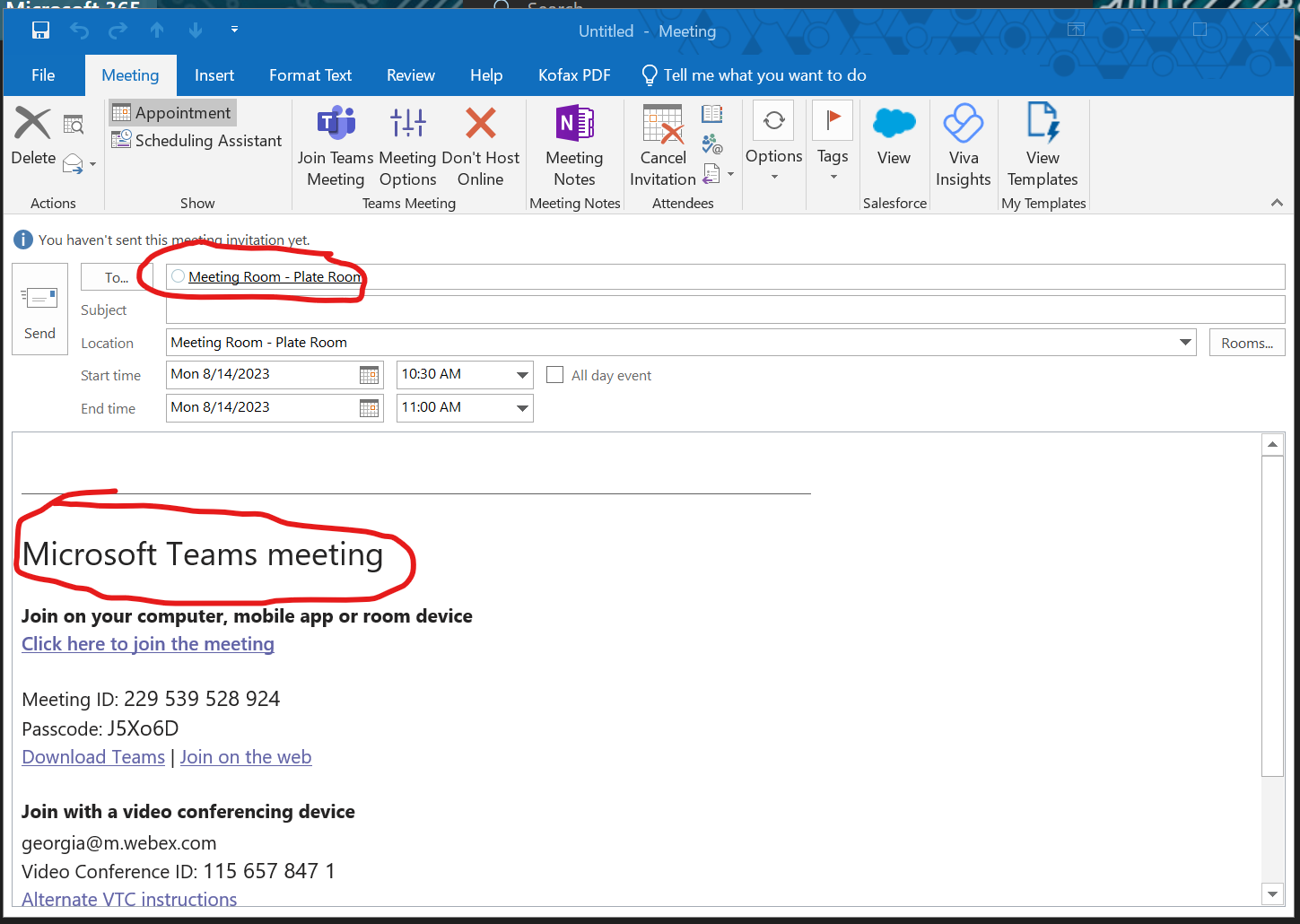Viewport: 1300px width, 924px height.
Task: Click the Join on the web link
Action: pos(246,757)
